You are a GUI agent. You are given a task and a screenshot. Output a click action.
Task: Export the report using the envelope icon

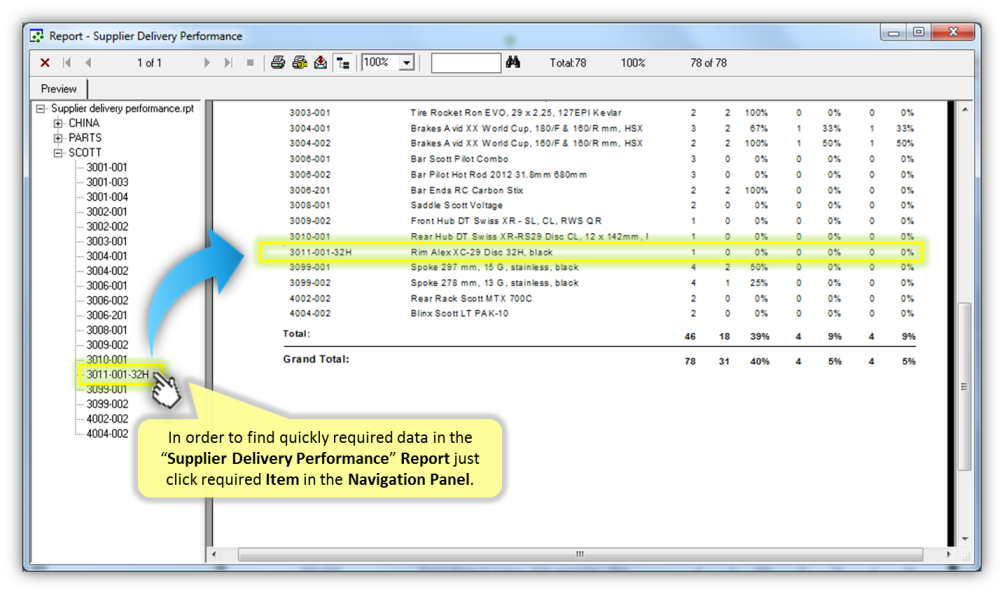(x=321, y=63)
